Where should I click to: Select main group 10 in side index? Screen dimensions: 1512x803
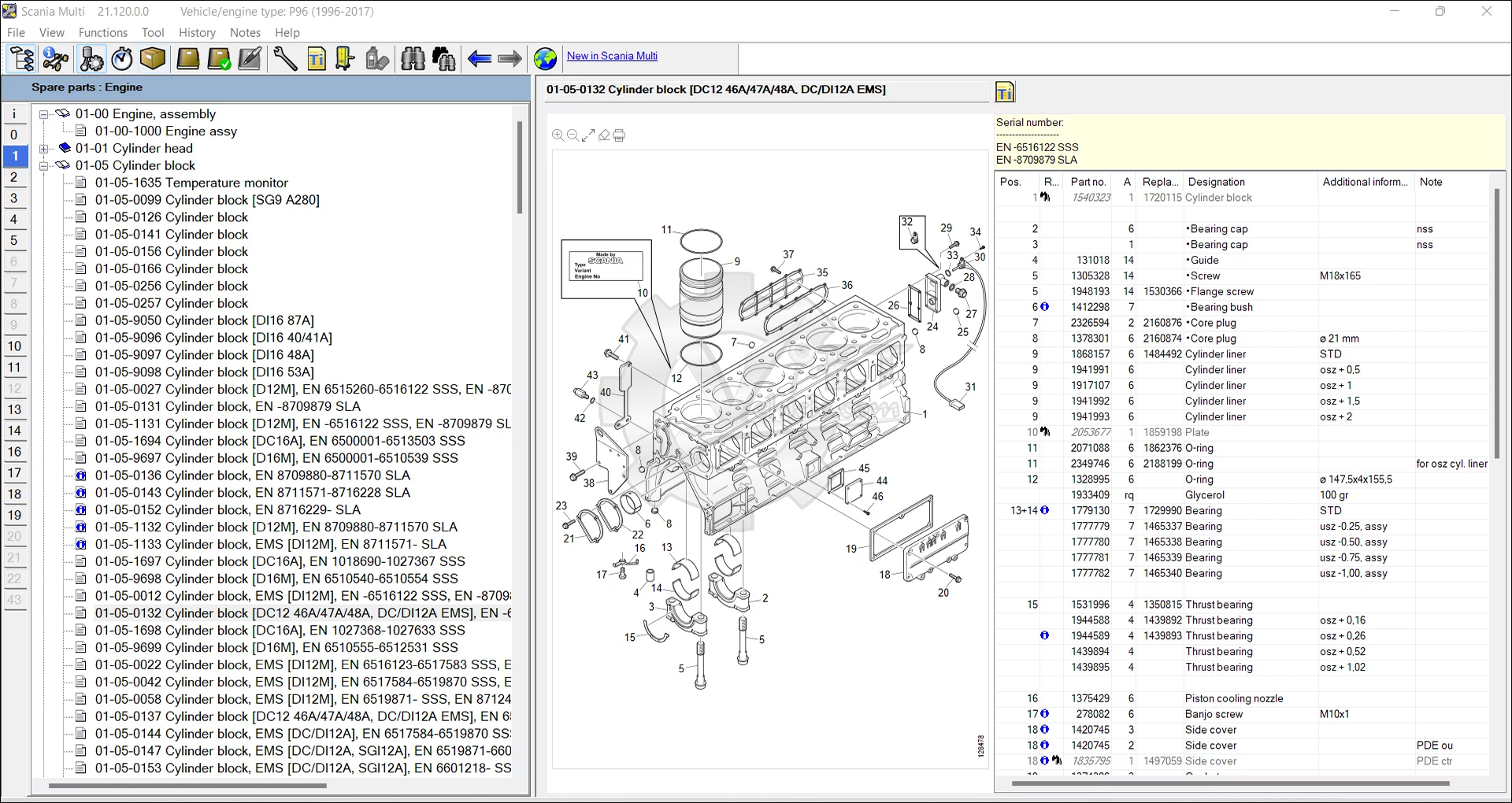pos(14,346)
